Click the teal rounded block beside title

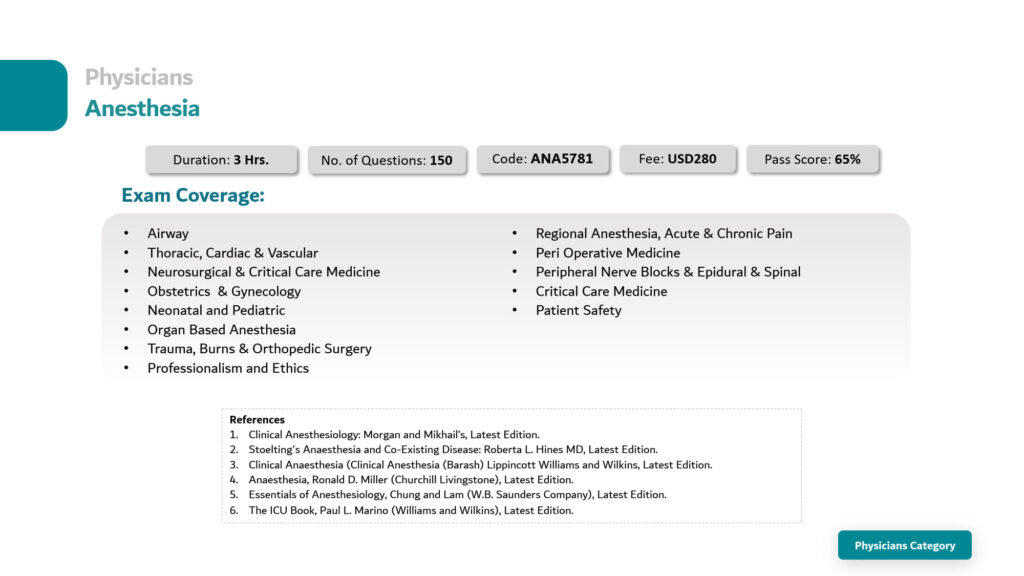(33, 95)
